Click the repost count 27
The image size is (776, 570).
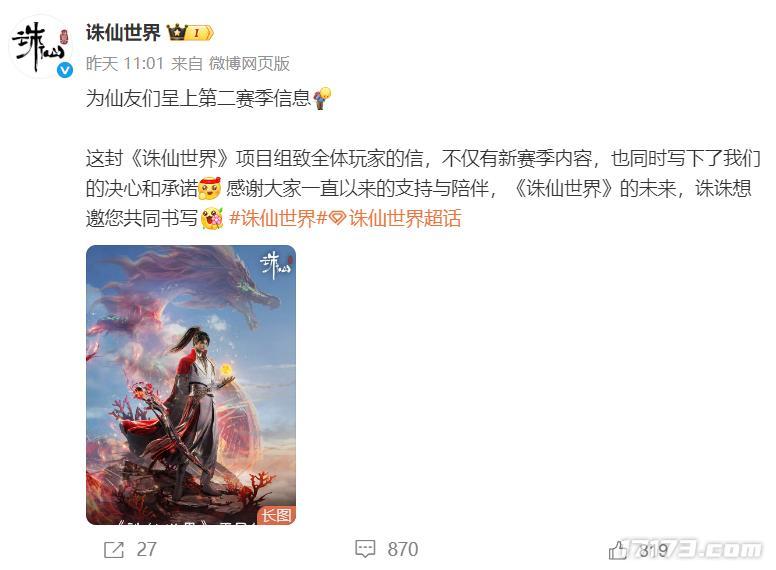click(146, 550)
